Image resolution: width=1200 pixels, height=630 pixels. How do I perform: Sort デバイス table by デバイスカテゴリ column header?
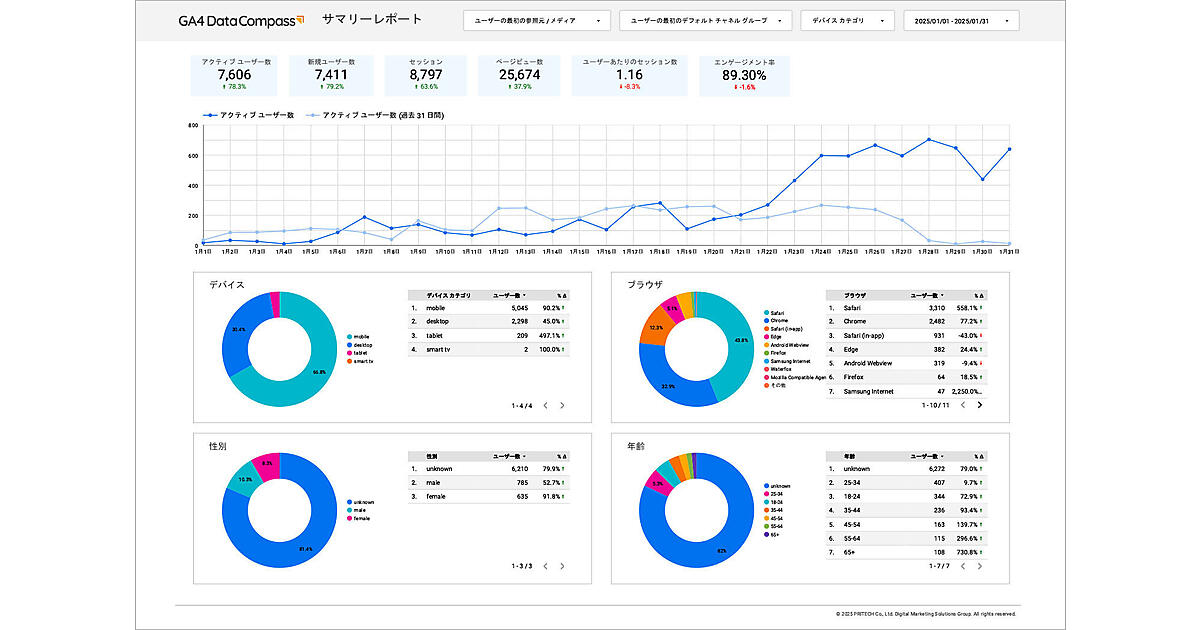(x=446, y=296)
